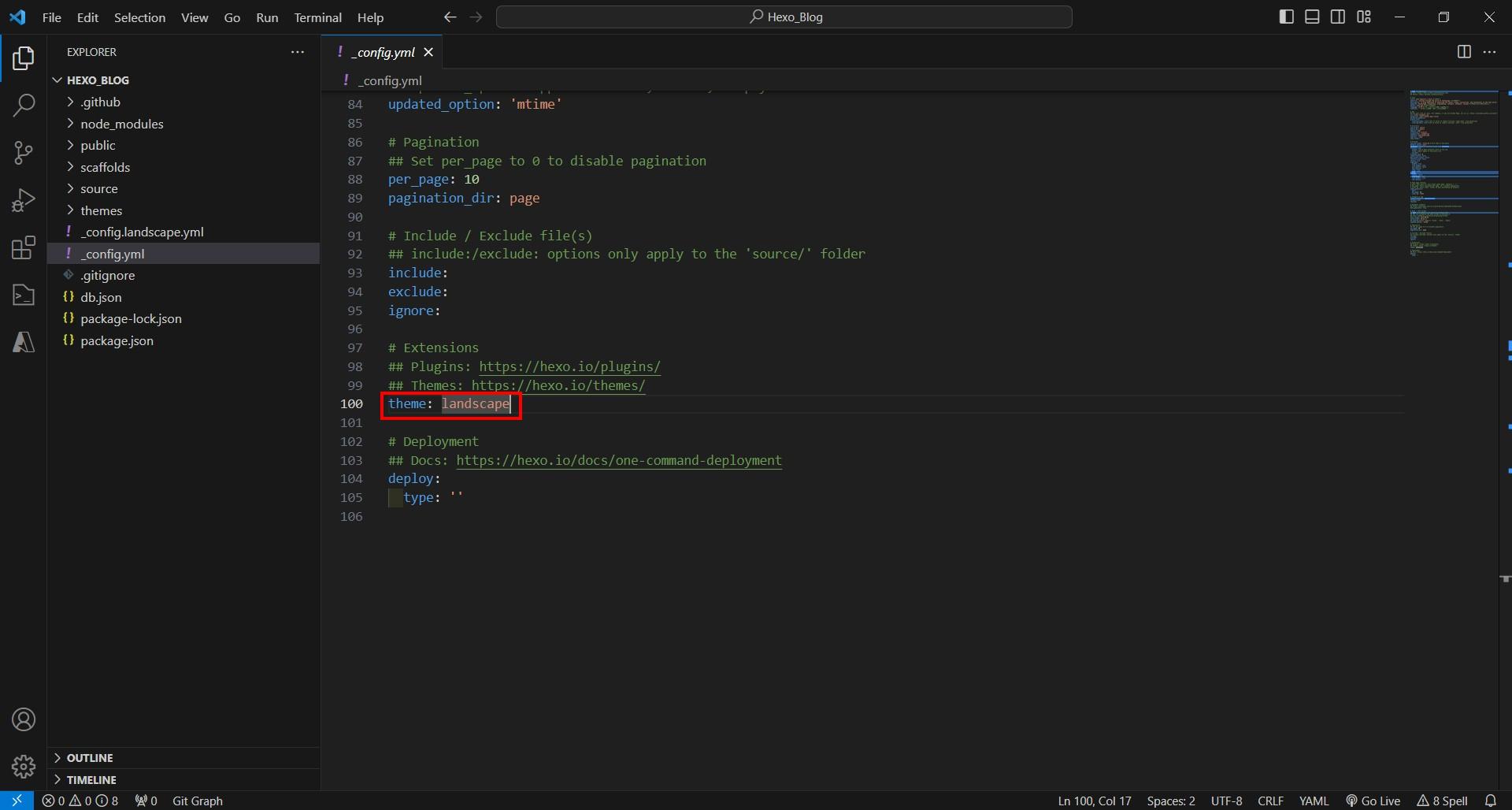Open the hexo.io/plugins link

click(569, 366)
